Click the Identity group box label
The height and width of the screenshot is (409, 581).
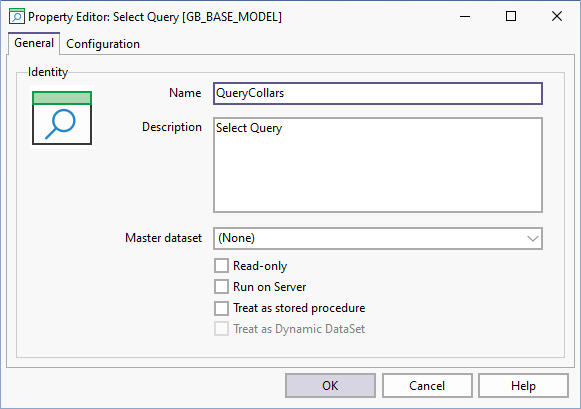[48, 72]
